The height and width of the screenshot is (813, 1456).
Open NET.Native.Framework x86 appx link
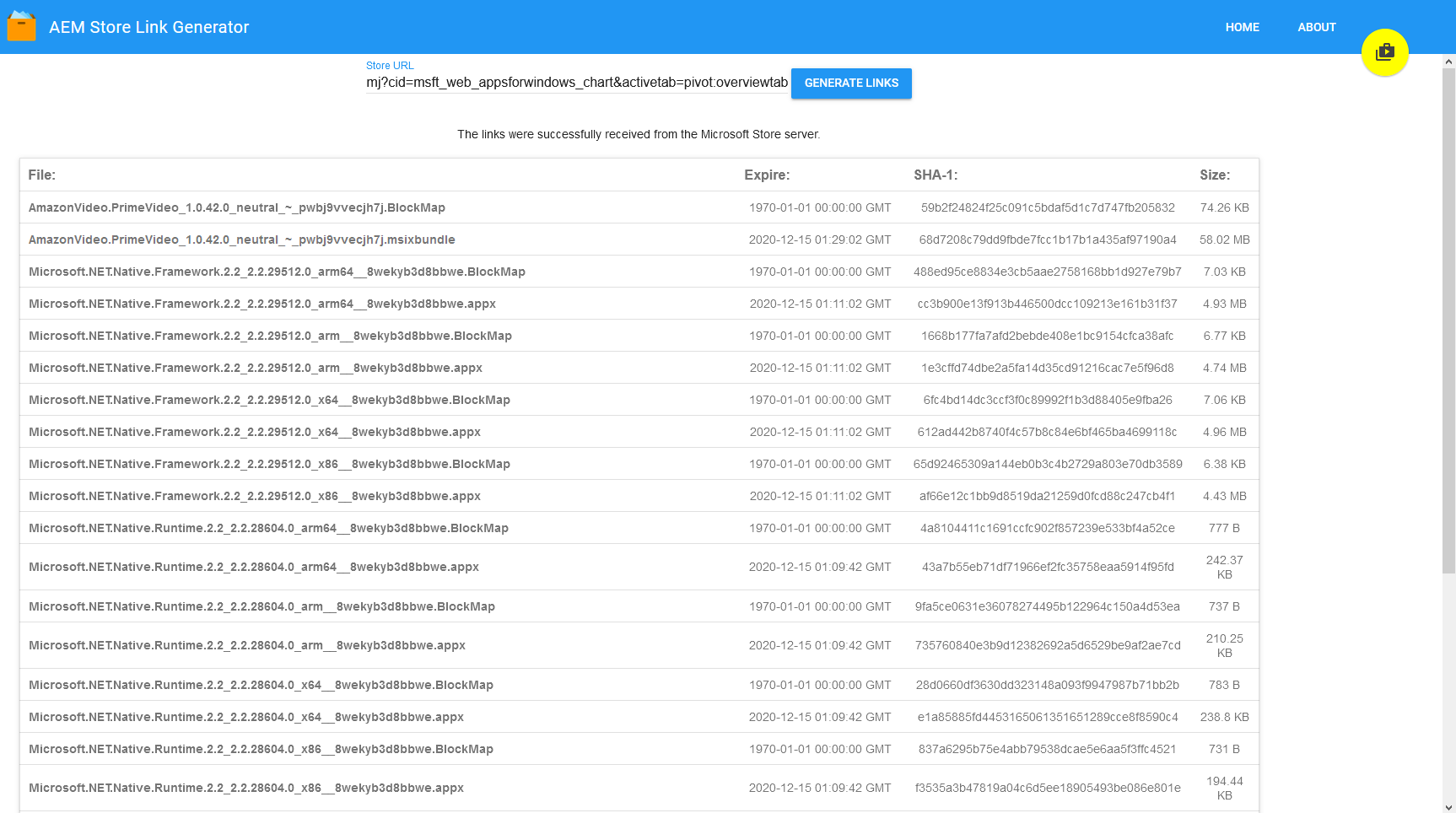[x=255, y=496]
